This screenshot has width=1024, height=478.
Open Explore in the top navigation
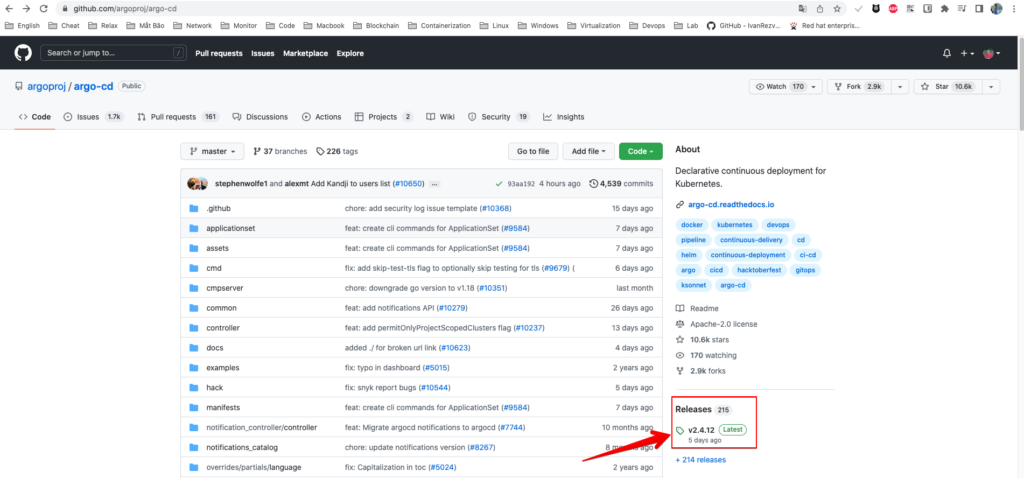click(350, 54)
